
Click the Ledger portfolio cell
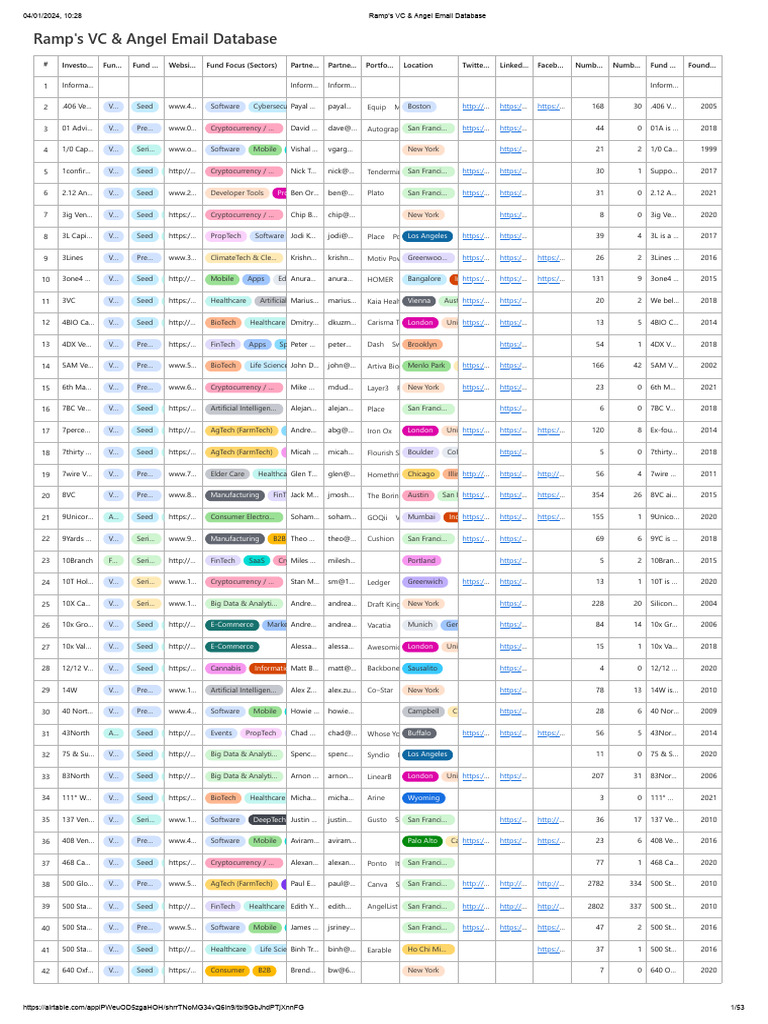381,583
